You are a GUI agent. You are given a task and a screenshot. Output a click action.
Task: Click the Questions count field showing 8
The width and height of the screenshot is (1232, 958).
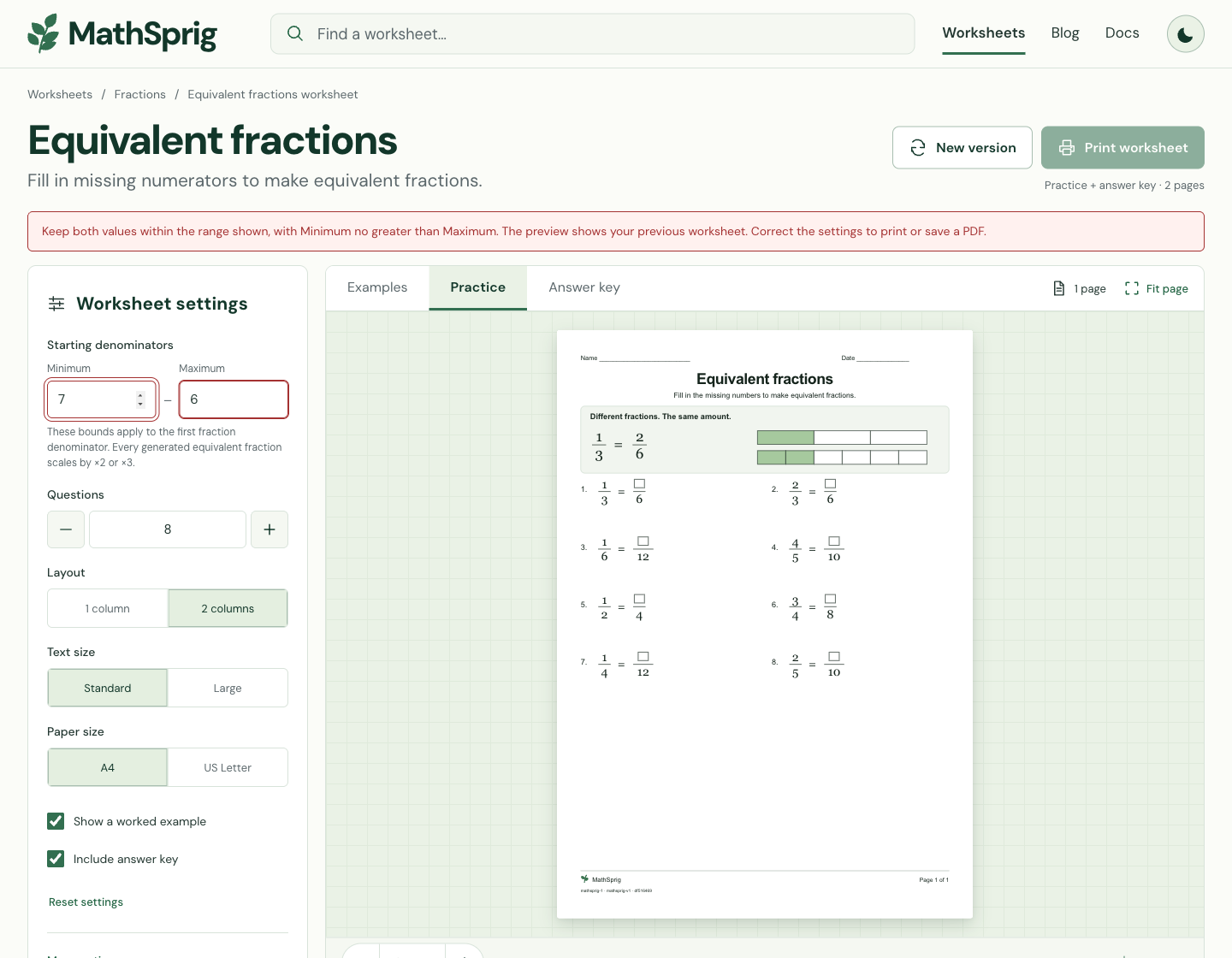tap(168, 529)
